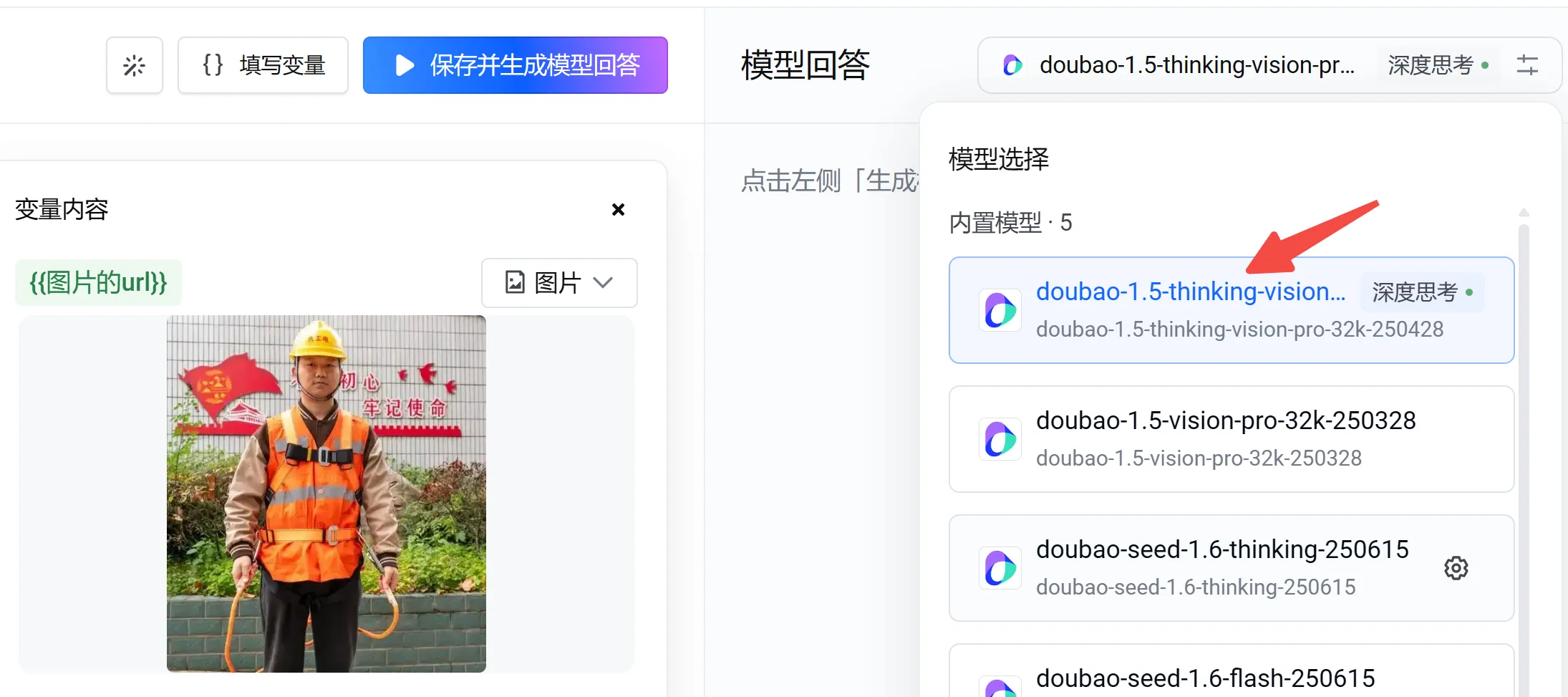Viewport: 1568px width, 697px height.
Task: Select doubao-seed-1.6-flash-250615 model
Action: 1231,670
